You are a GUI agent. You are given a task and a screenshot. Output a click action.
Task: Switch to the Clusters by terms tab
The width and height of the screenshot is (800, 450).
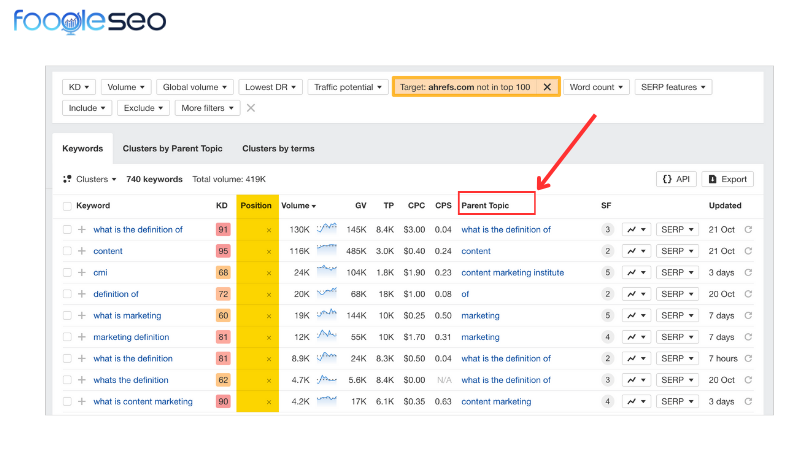click(278, 148)
